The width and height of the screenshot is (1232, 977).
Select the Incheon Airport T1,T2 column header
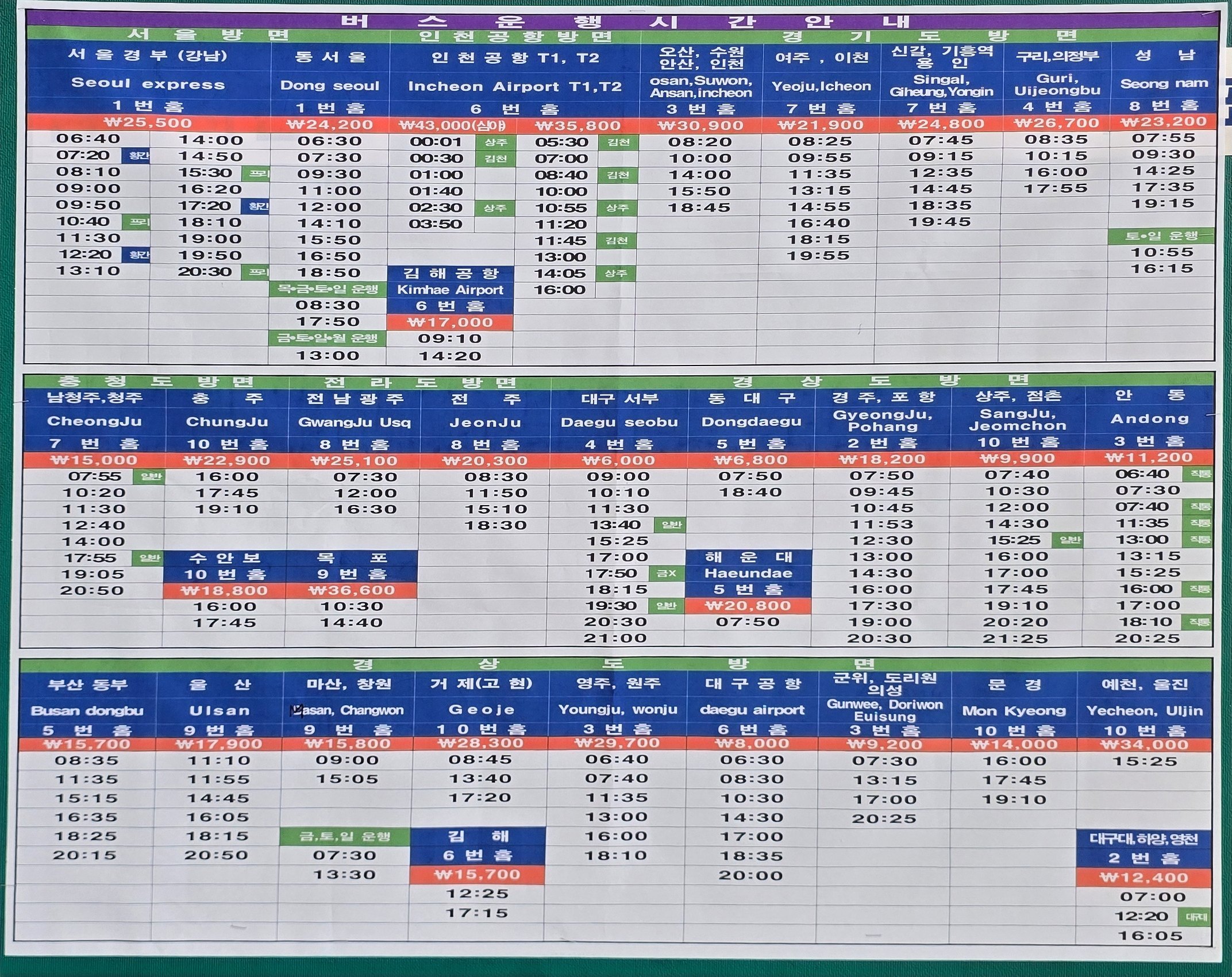coord(514,86)
